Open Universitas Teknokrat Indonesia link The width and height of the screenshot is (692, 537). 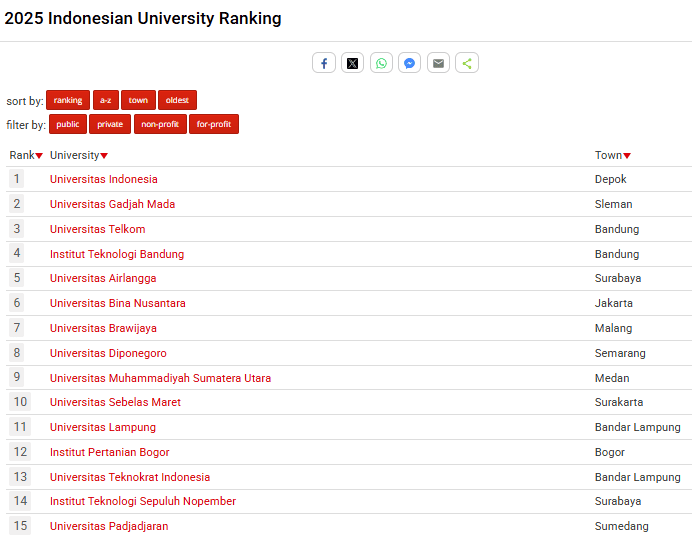(130, 477)
